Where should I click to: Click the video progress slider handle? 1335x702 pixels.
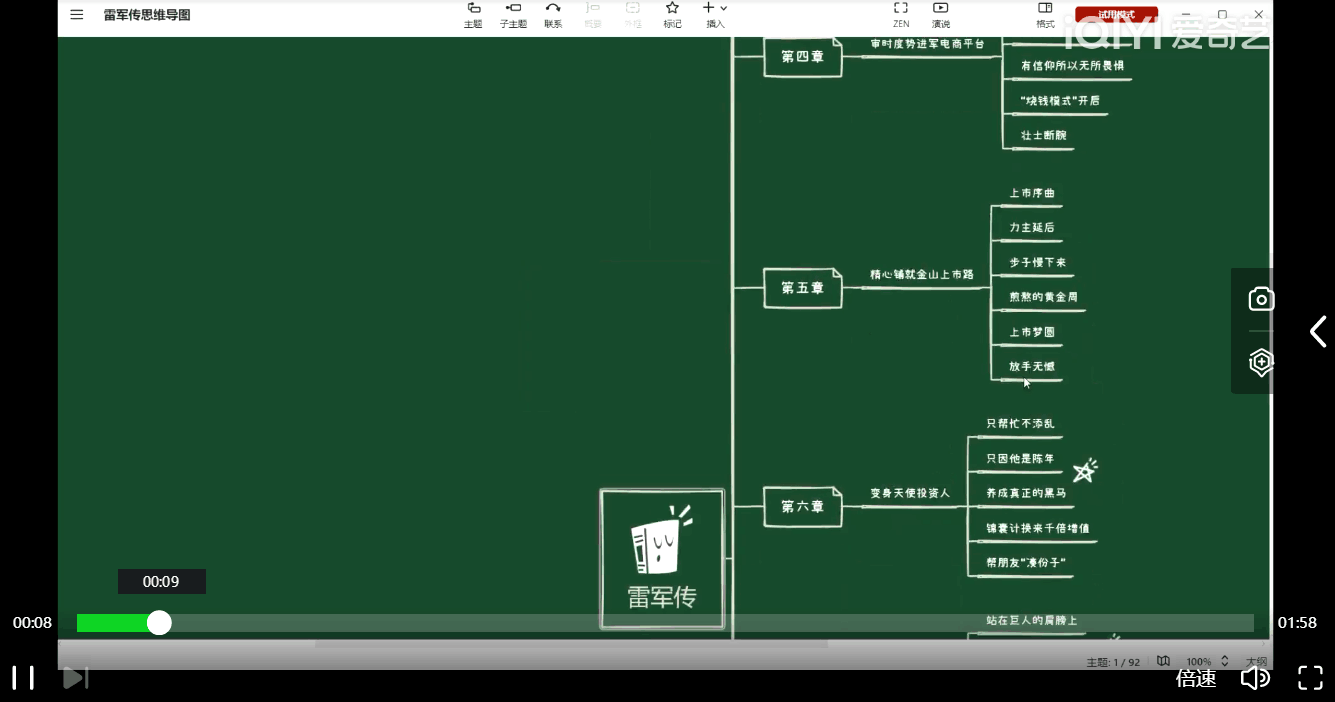point(159,623)
